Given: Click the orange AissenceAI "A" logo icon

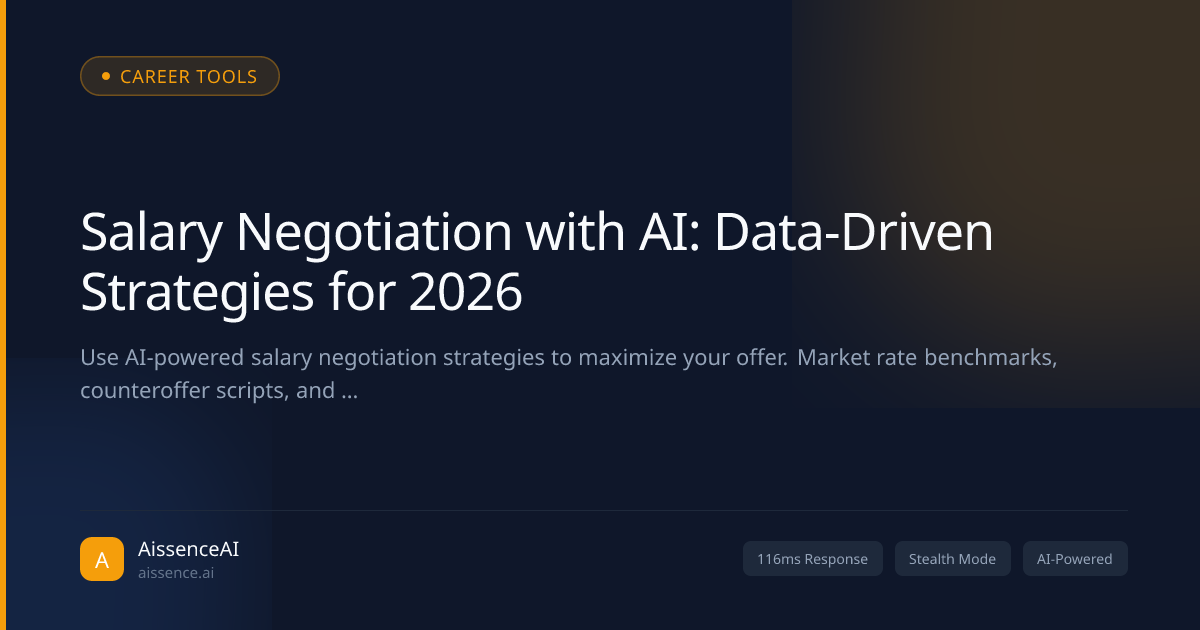Looking at the screenshot, I should [102, 559].
